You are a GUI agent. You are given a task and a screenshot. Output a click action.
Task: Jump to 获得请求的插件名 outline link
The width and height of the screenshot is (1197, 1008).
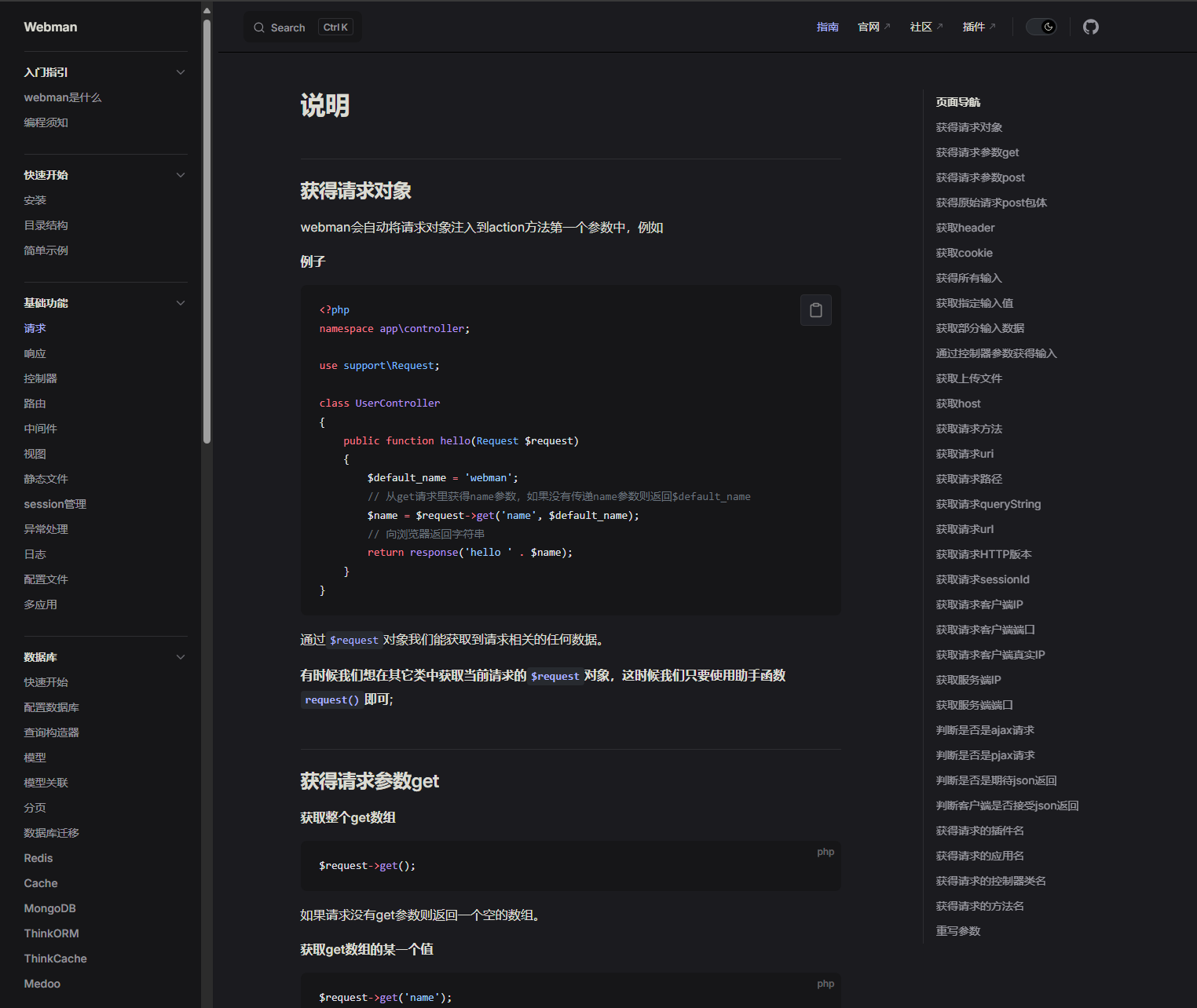pyautogui.click(x=979, y=831)
